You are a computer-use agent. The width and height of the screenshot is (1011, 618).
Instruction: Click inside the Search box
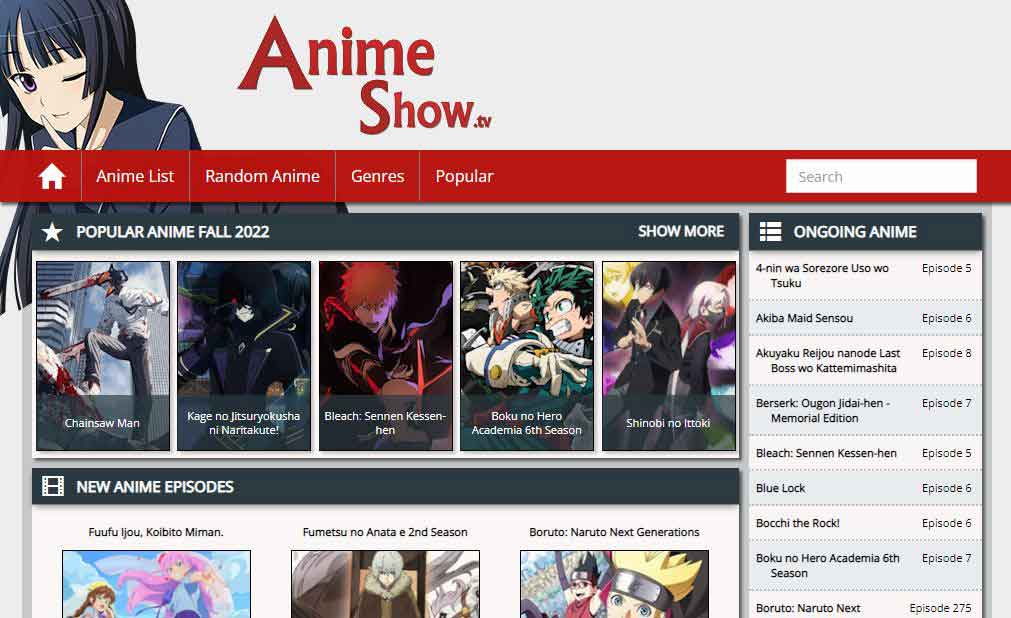tap(881, 176)
